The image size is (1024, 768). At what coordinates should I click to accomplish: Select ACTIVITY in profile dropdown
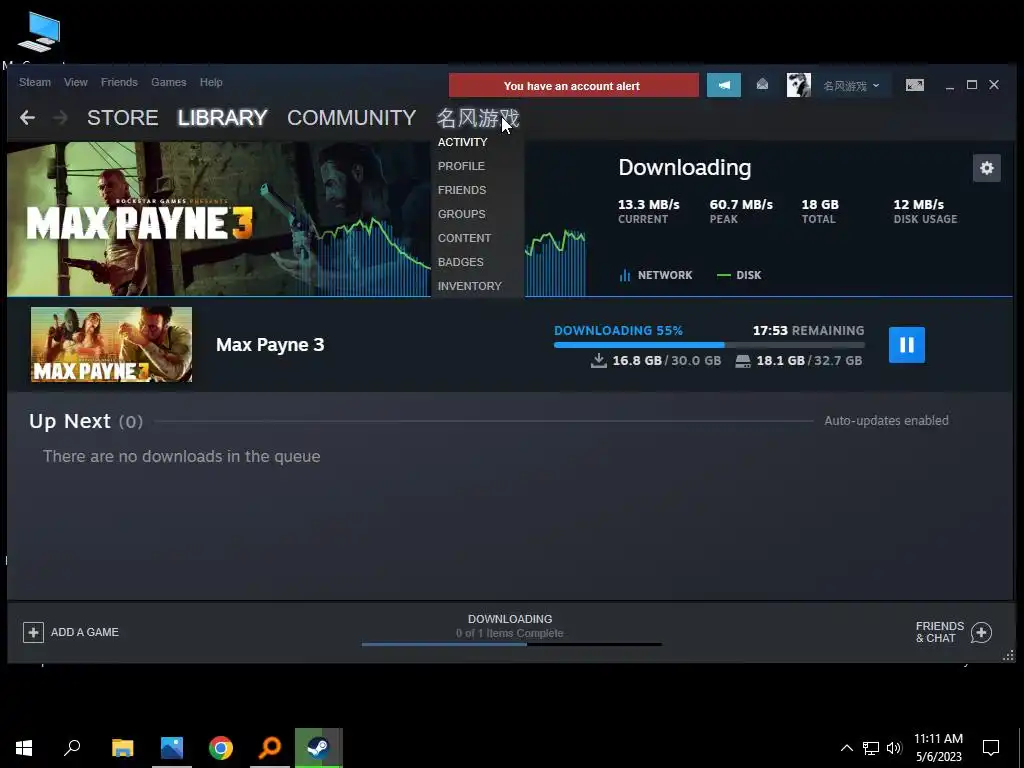click(462, 142)
